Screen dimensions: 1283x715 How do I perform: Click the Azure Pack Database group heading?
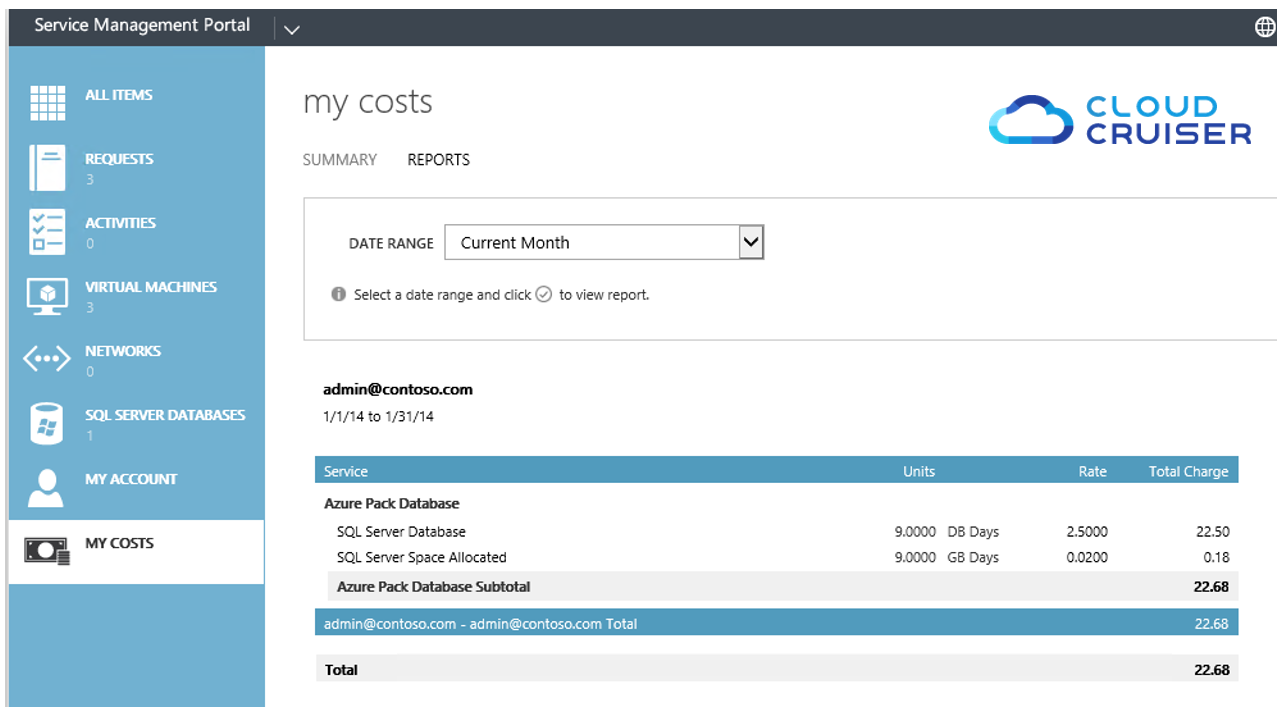click(392, 504)
